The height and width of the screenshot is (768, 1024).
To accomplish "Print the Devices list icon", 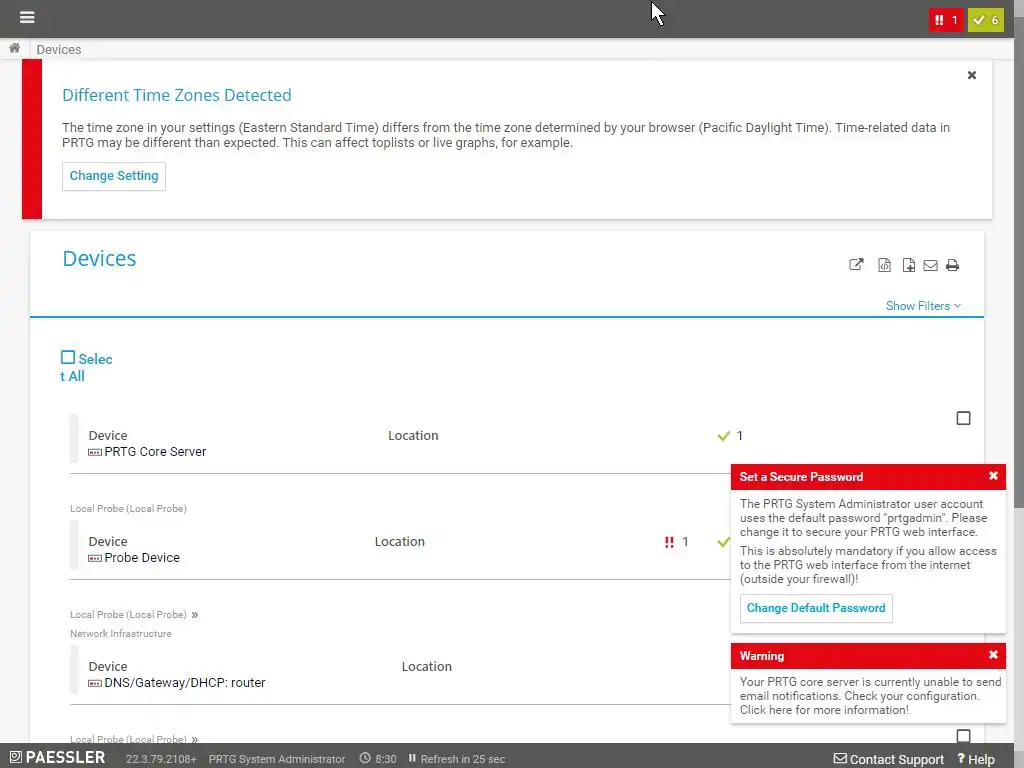I will pyautogui.click(x=952, y=265).
